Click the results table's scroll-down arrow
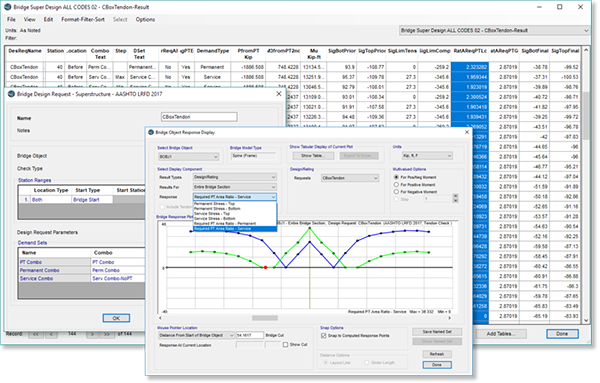 click(x=586, y=321)
